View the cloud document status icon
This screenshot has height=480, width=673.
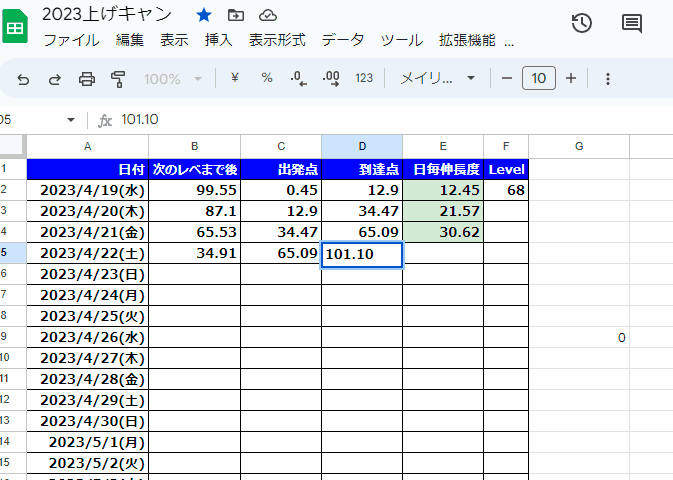click(x=267, y=15)
